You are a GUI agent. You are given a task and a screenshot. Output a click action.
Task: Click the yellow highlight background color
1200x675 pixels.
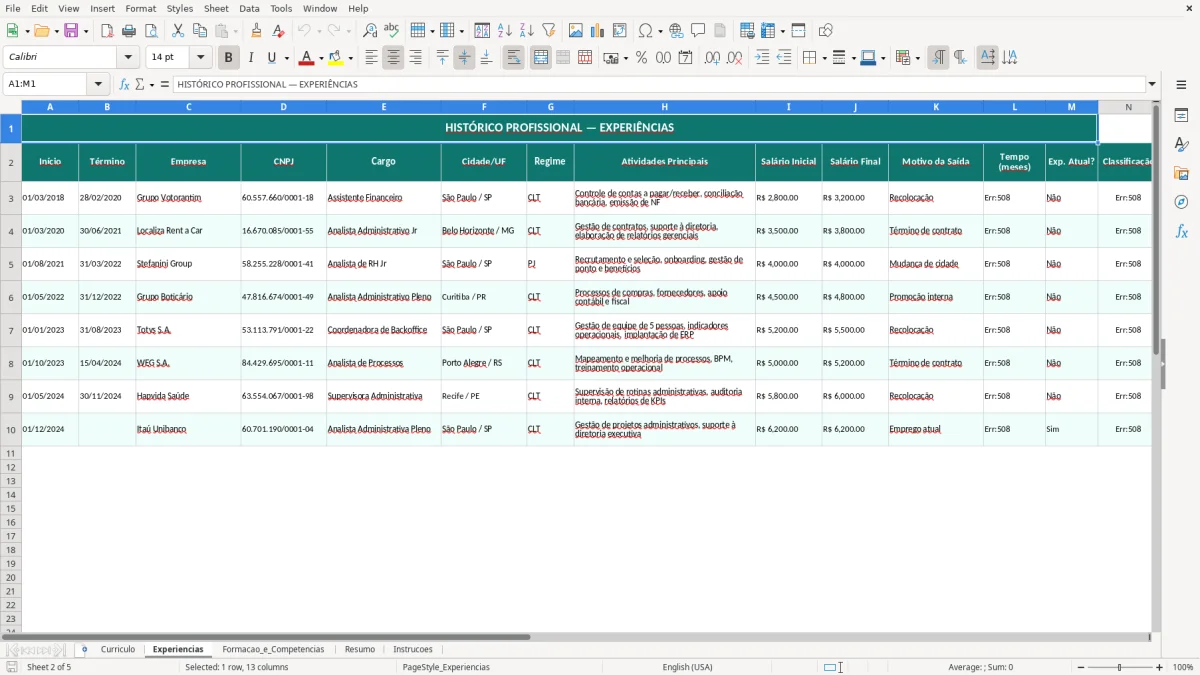(x=335, y=58)
